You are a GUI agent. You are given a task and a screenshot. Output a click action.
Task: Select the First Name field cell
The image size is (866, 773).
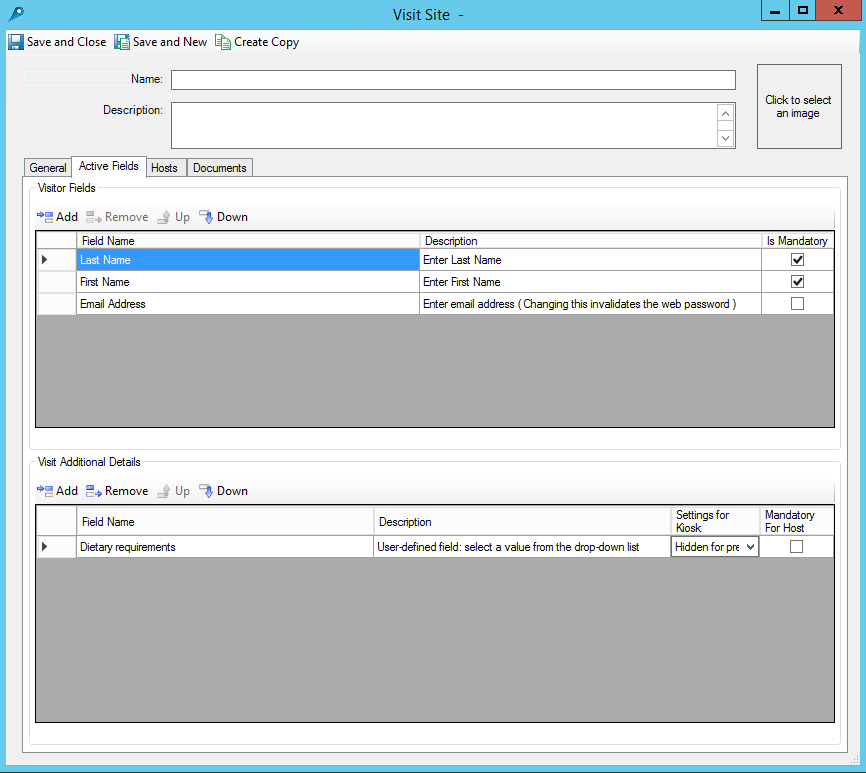247,282
